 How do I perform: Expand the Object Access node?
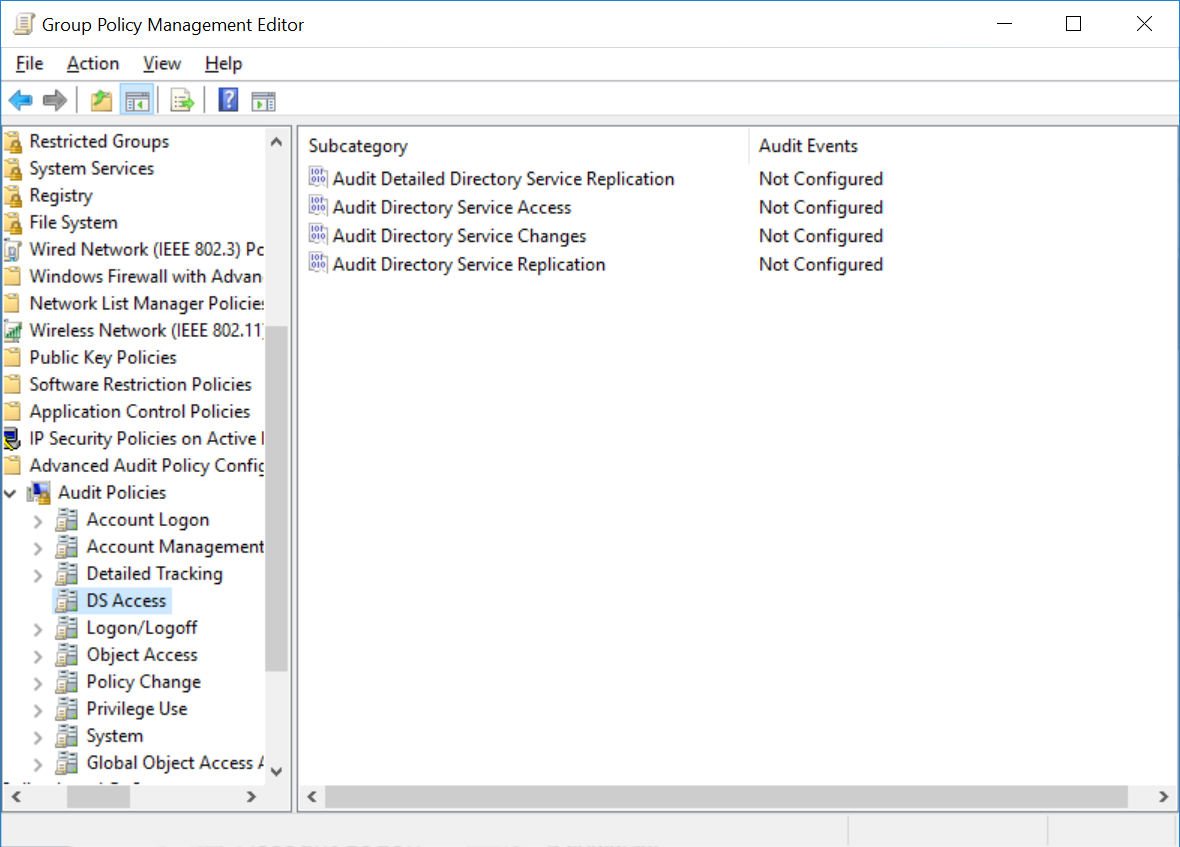point(38,656)
